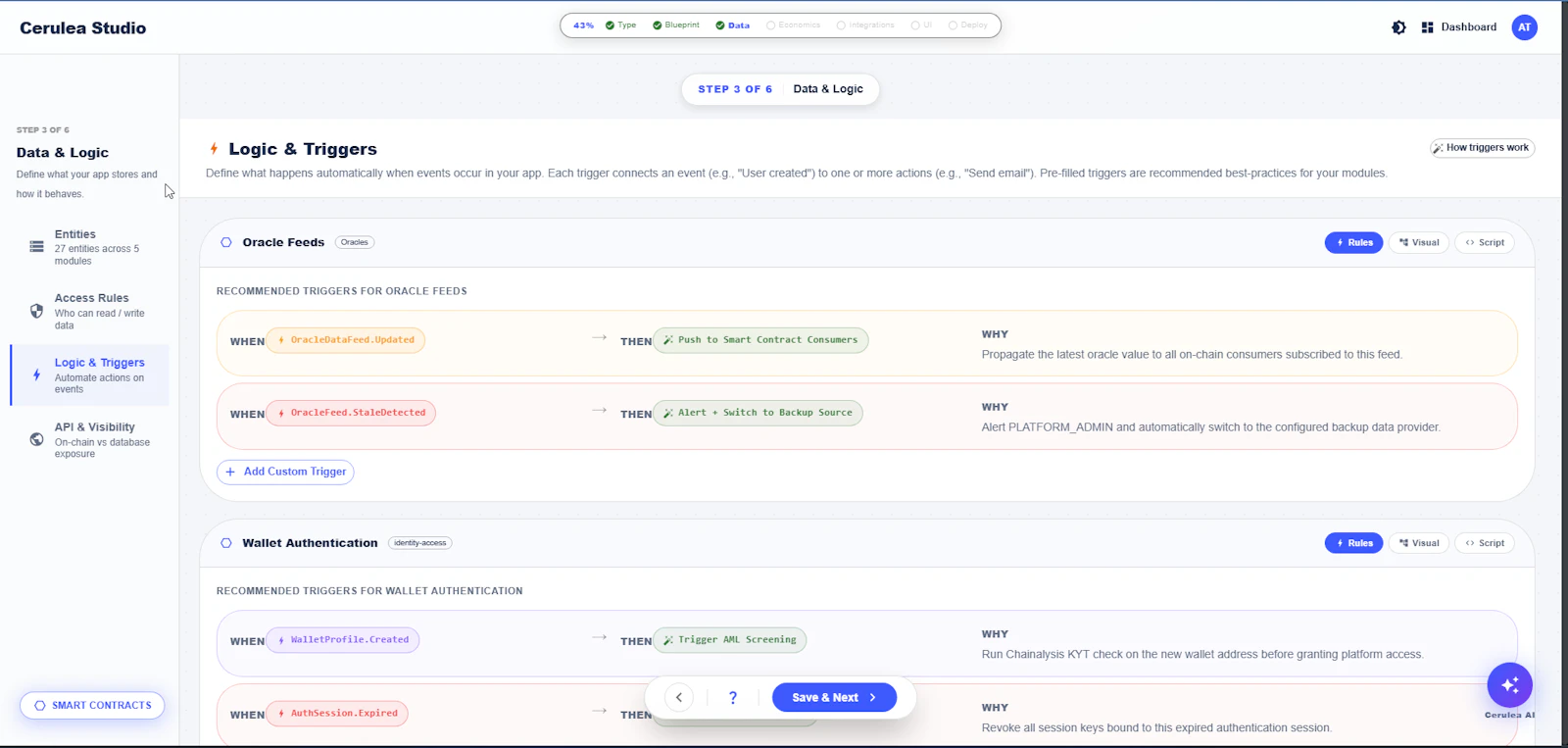Click the AT user avatar
1568x748 pixels.
[x=1524, y=27]
